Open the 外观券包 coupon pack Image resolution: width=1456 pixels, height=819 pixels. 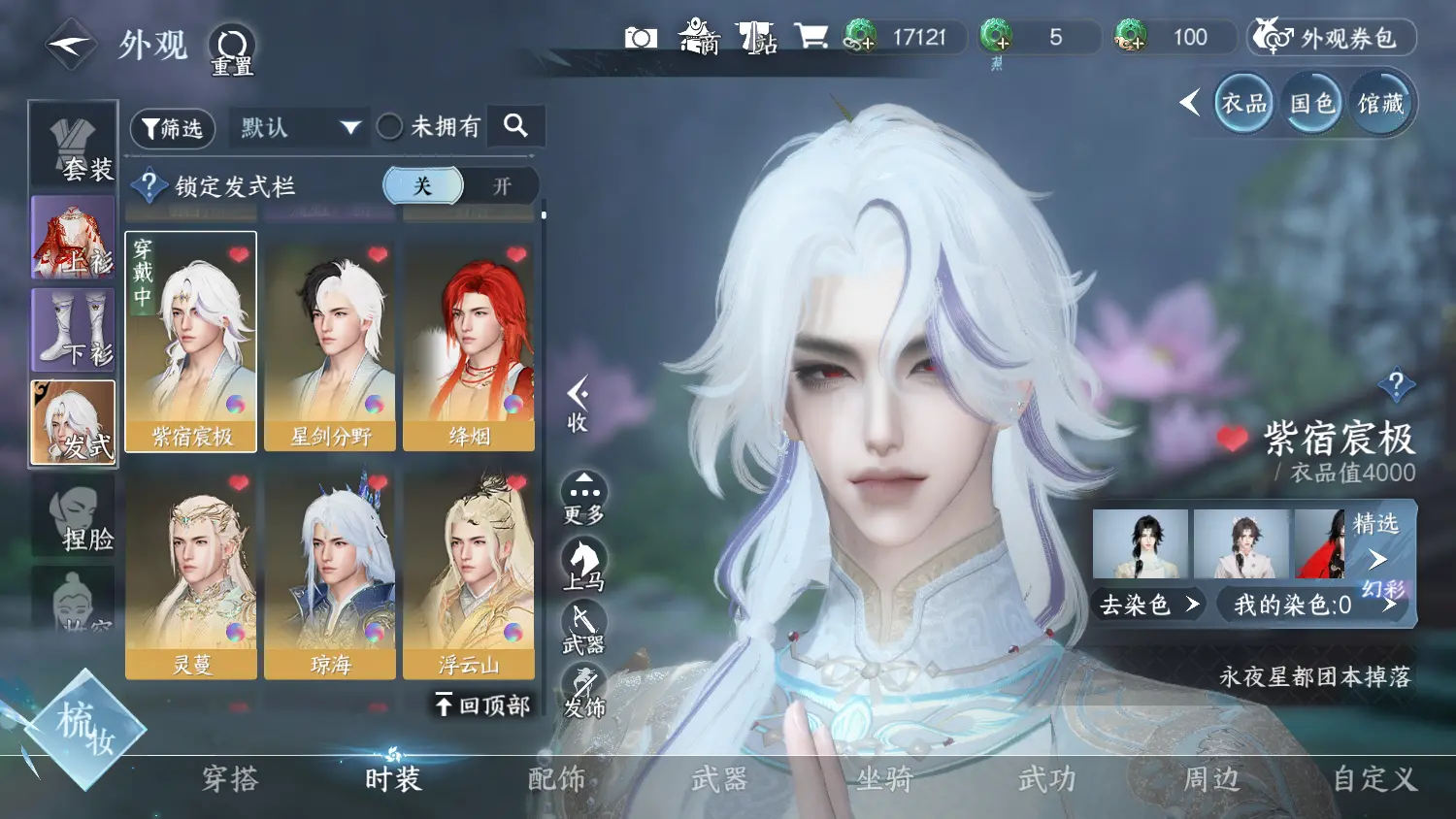[x=1331, y=38]
